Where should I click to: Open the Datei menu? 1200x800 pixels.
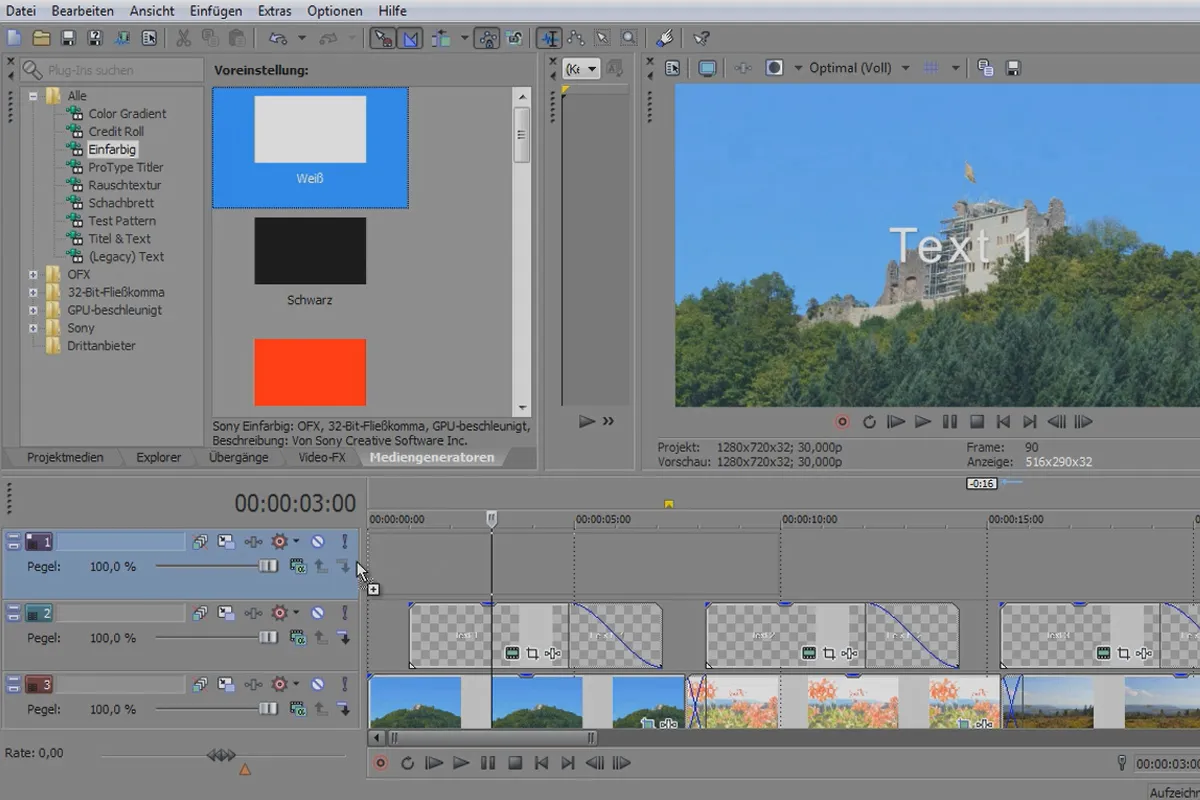click(x=22, y=11)
